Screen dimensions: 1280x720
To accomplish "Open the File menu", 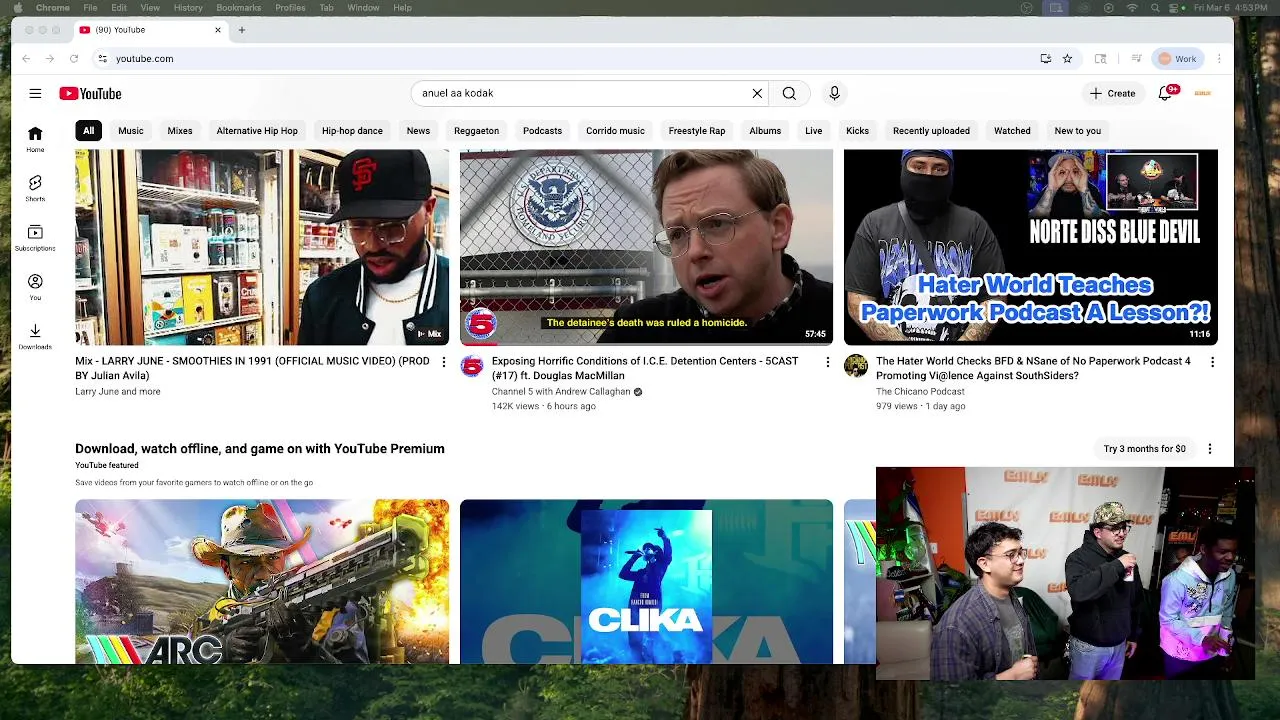I will [90, 8].
